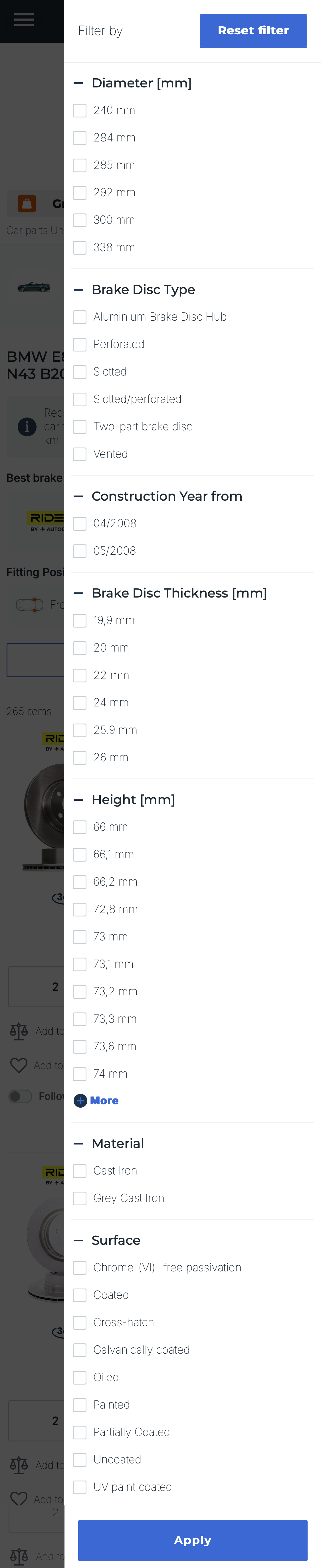This screenshot has height=1568, width=321.
Task: Collapse the Brake Disc Thickness section
Action: click(78, 593)
